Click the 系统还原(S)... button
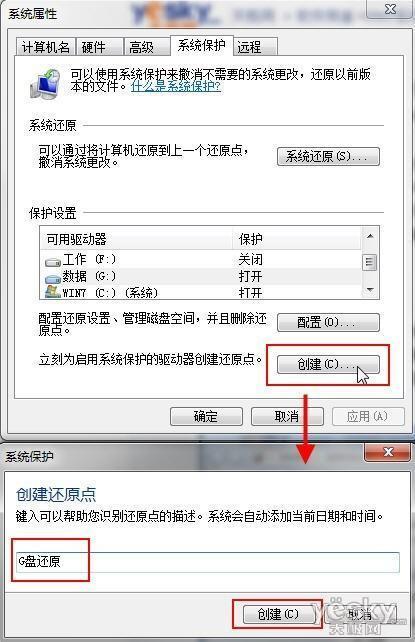415x642 pixels. coord(328,156)
